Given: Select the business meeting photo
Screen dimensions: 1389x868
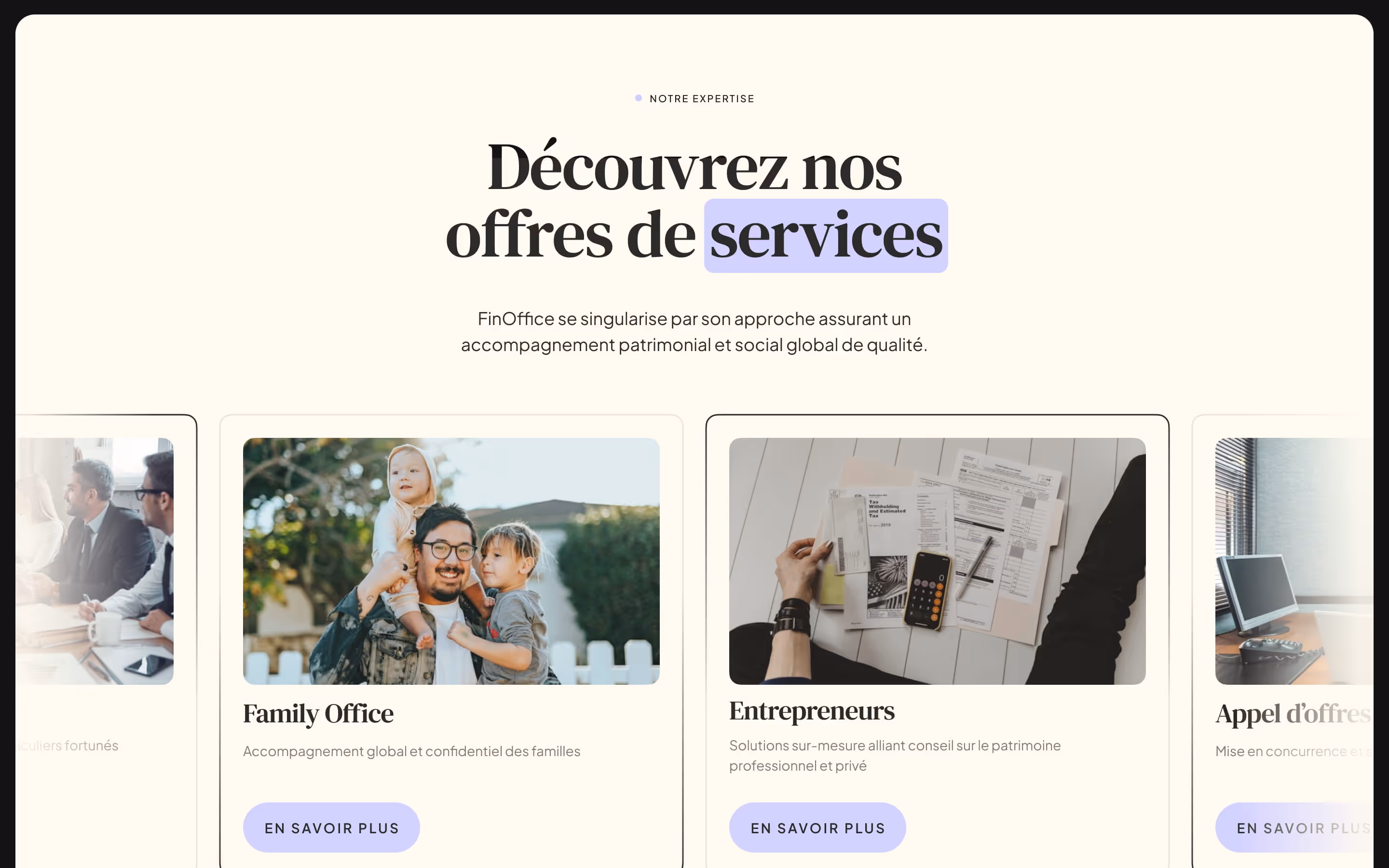Looking at the screenshot, I should (x=95, y=561).
